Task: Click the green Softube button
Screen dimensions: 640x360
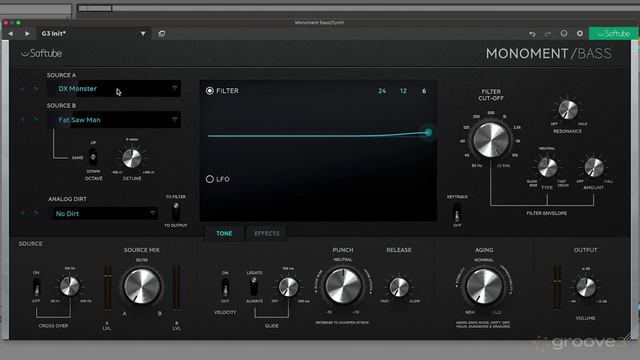Action: [613, 33]
